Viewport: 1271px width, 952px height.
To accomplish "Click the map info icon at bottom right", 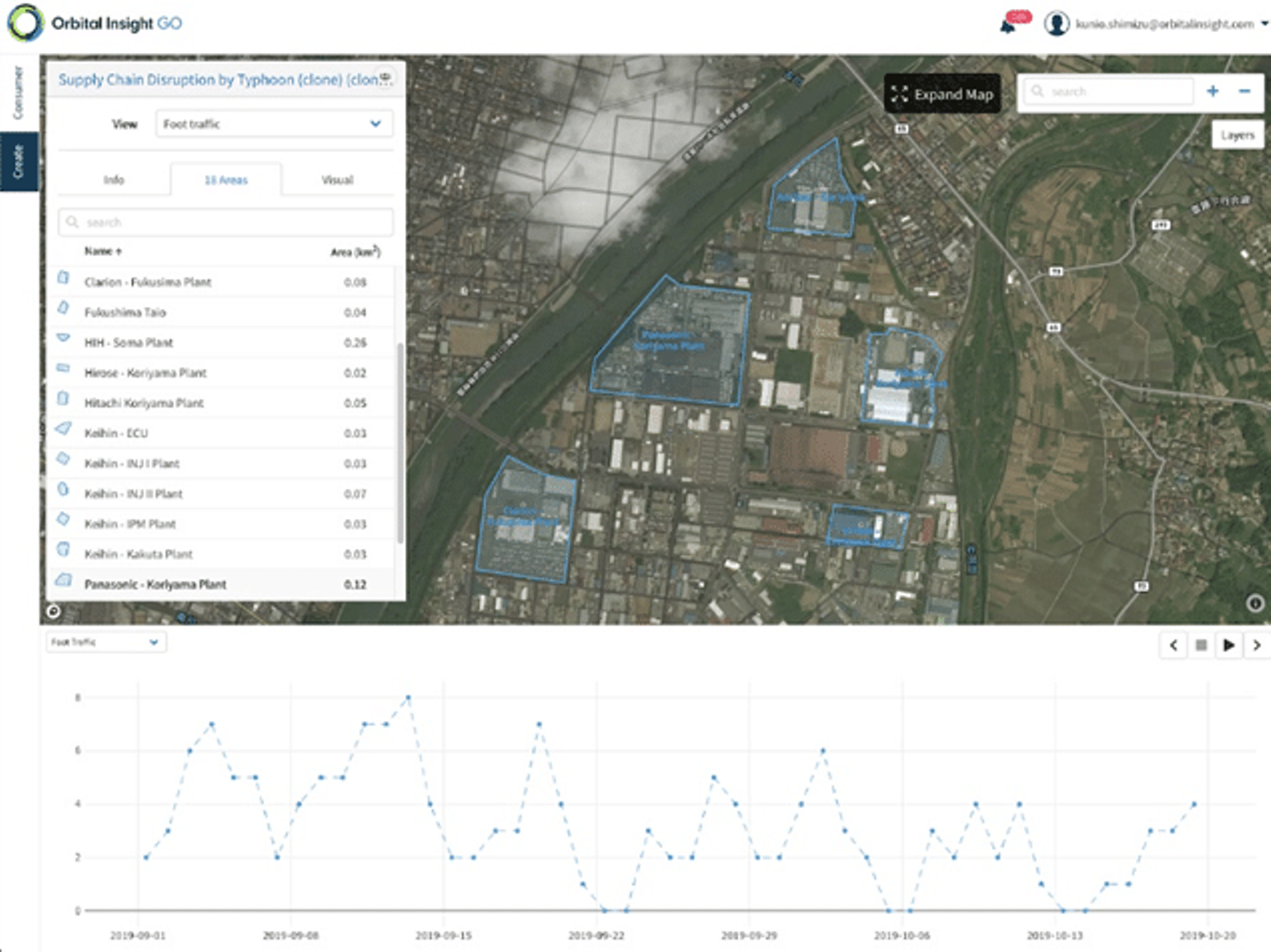I will pos(1254,603).
